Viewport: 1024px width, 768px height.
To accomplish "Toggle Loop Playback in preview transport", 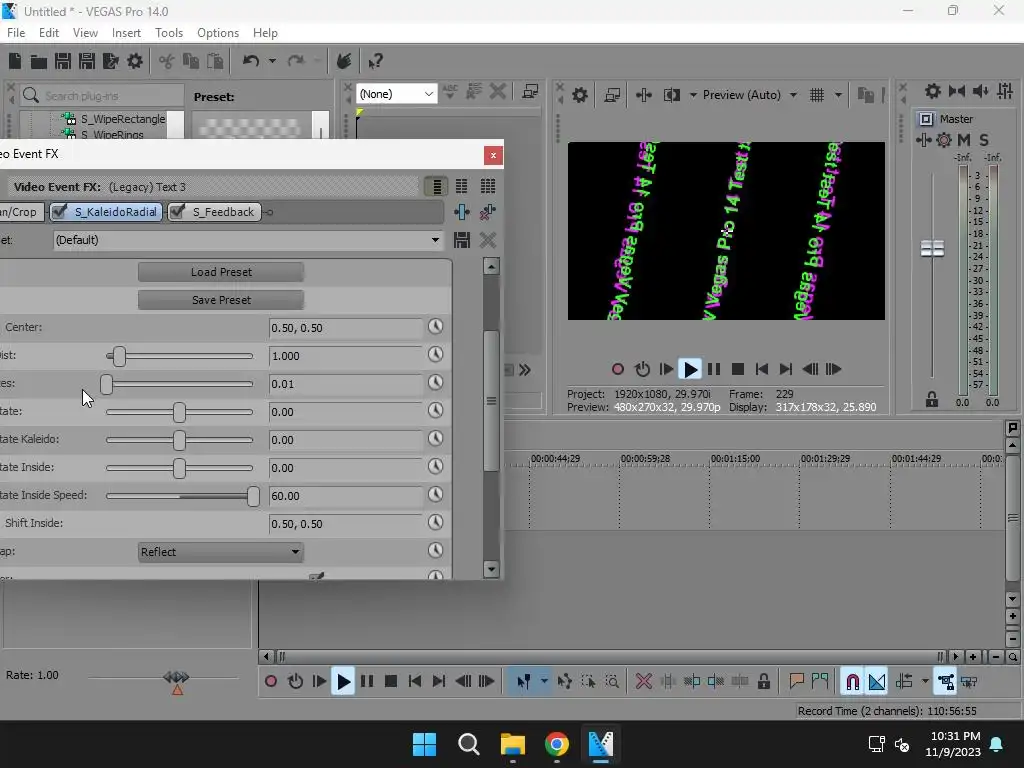I will [x=642, y=370].
